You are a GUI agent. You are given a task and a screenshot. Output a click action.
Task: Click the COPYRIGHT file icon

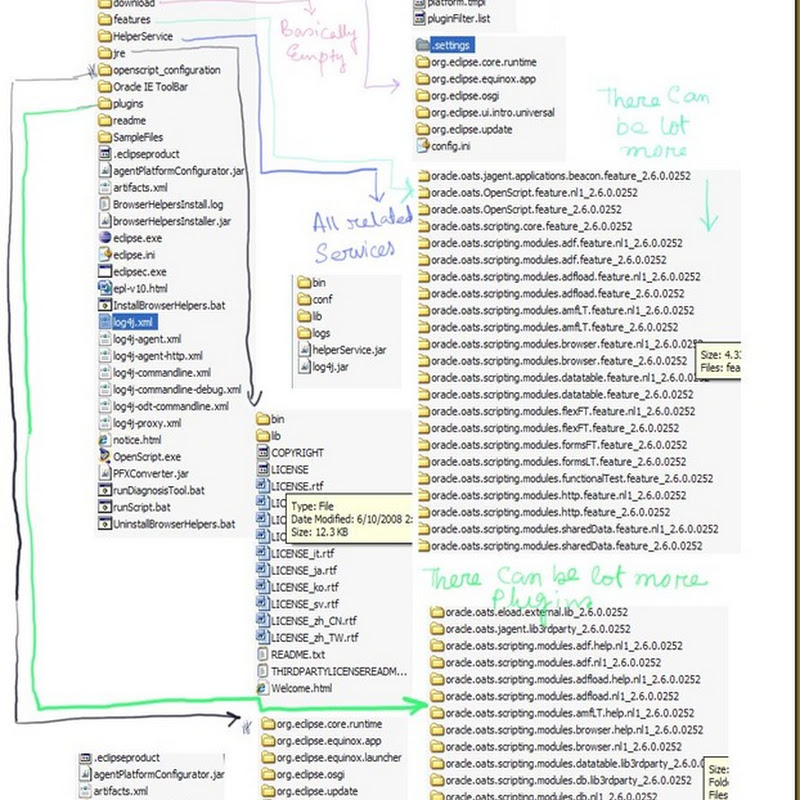click(x=263, y=452)
